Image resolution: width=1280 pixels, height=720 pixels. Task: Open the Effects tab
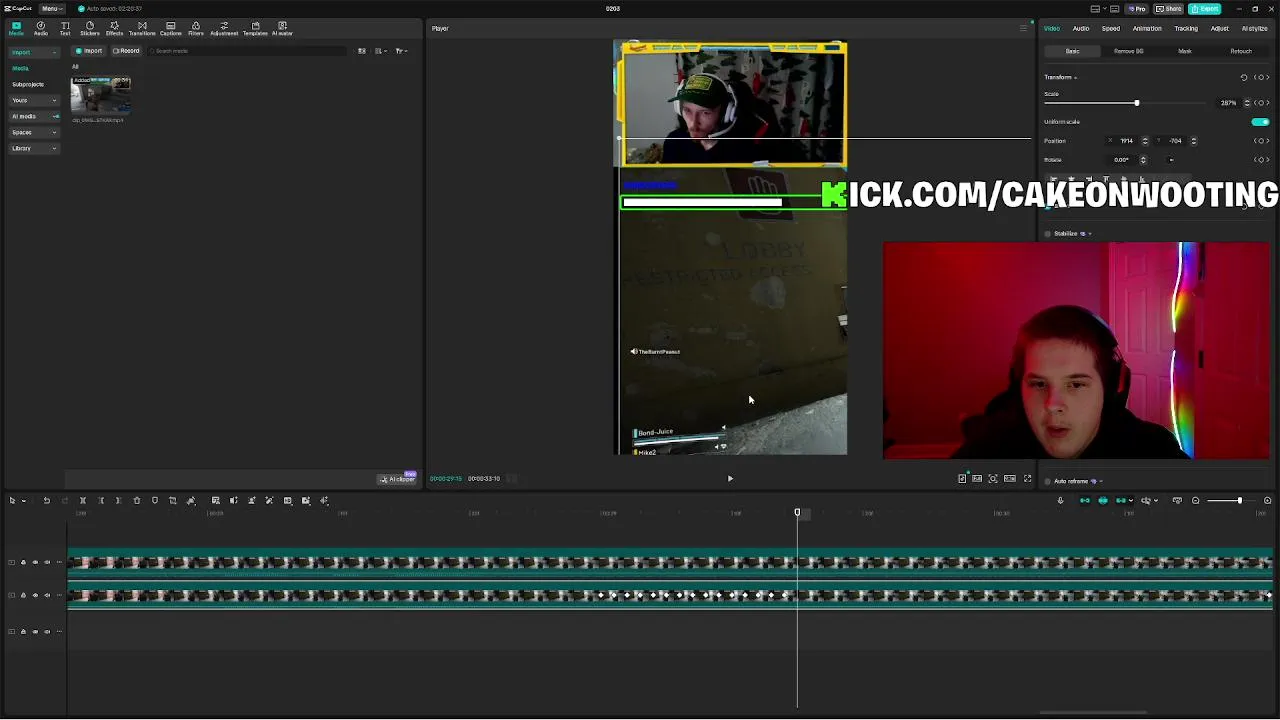114,28
